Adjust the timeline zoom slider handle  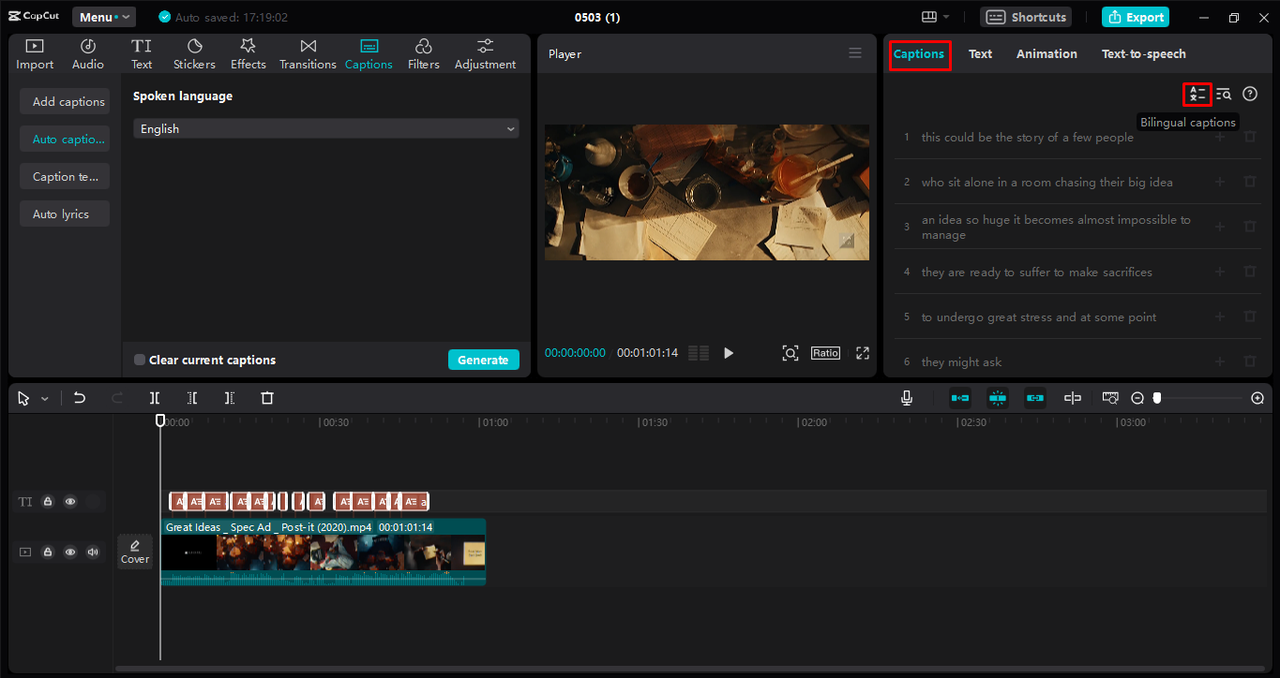[1157, 398]
